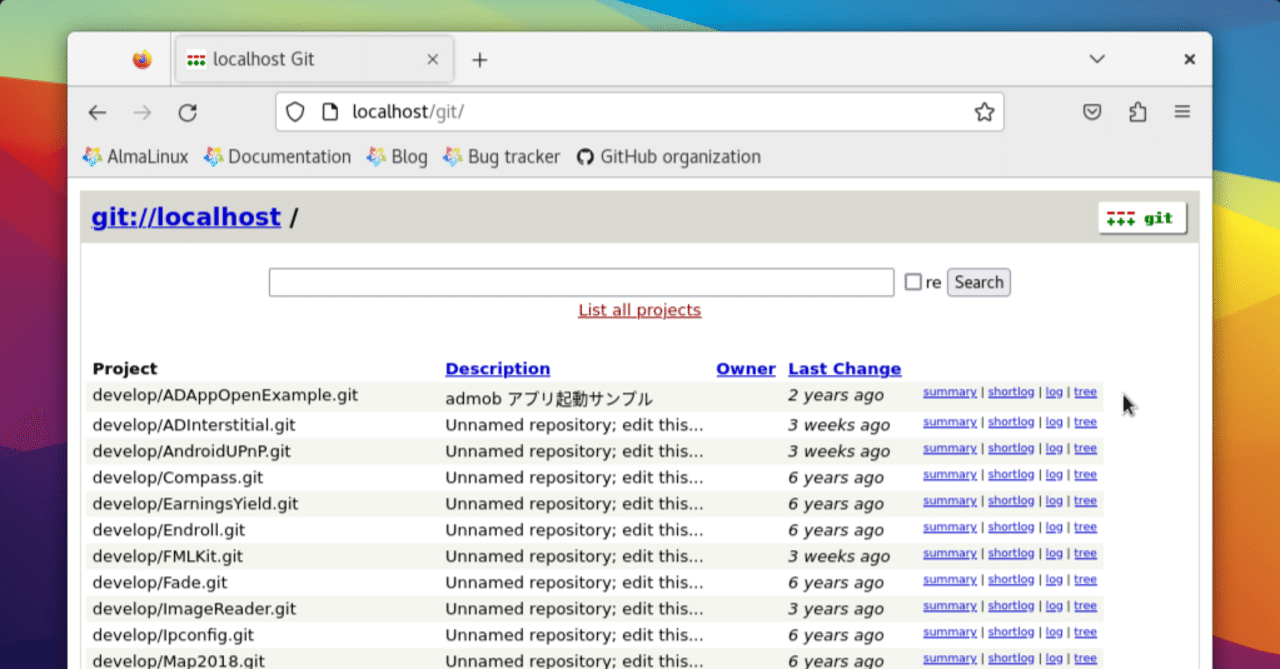Bookmark this page with the star icon
Screen dimensions: 1280x669
click(986, 112)
